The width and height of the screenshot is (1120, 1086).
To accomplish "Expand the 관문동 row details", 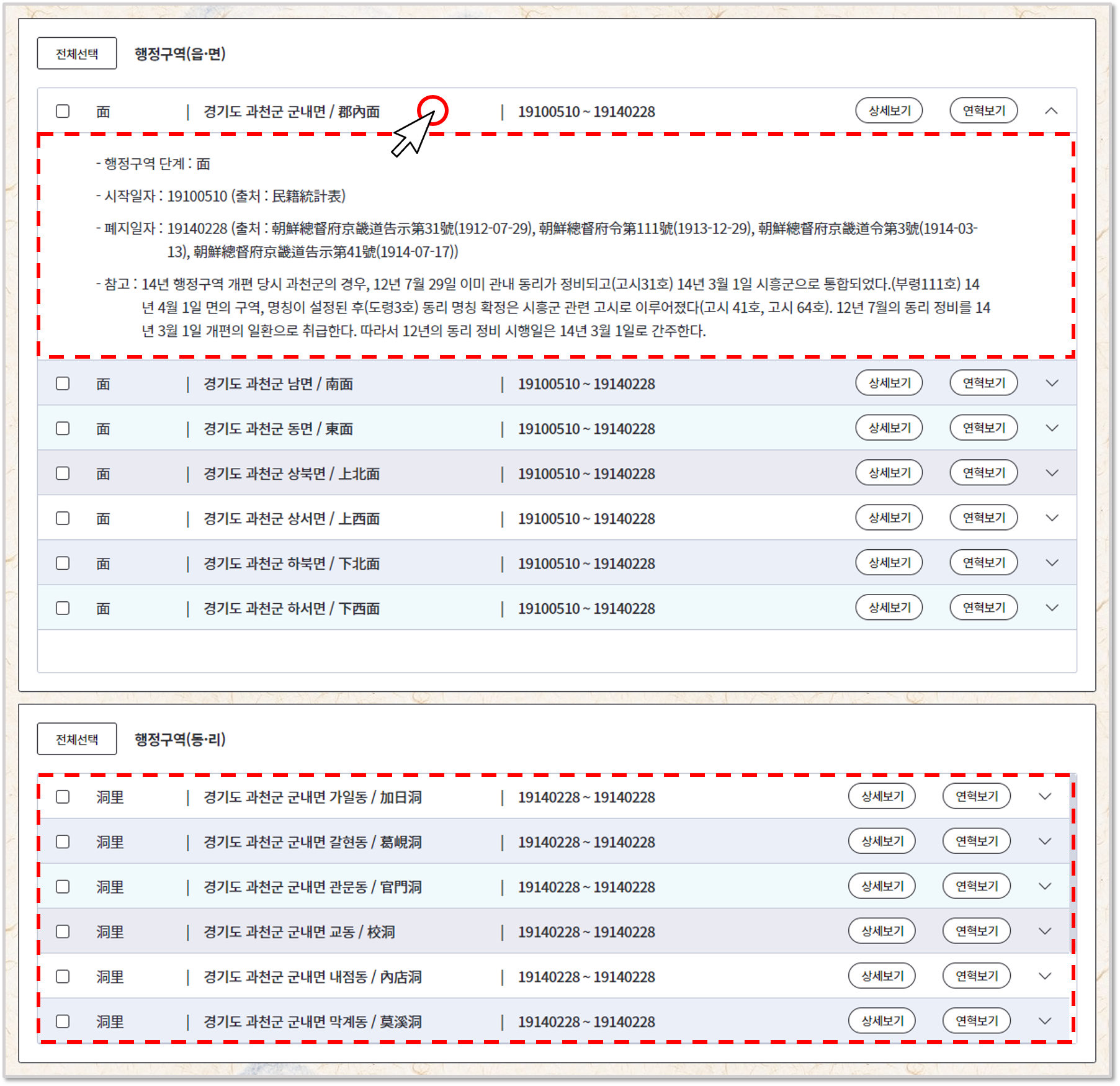I will tap(1045, 886).
